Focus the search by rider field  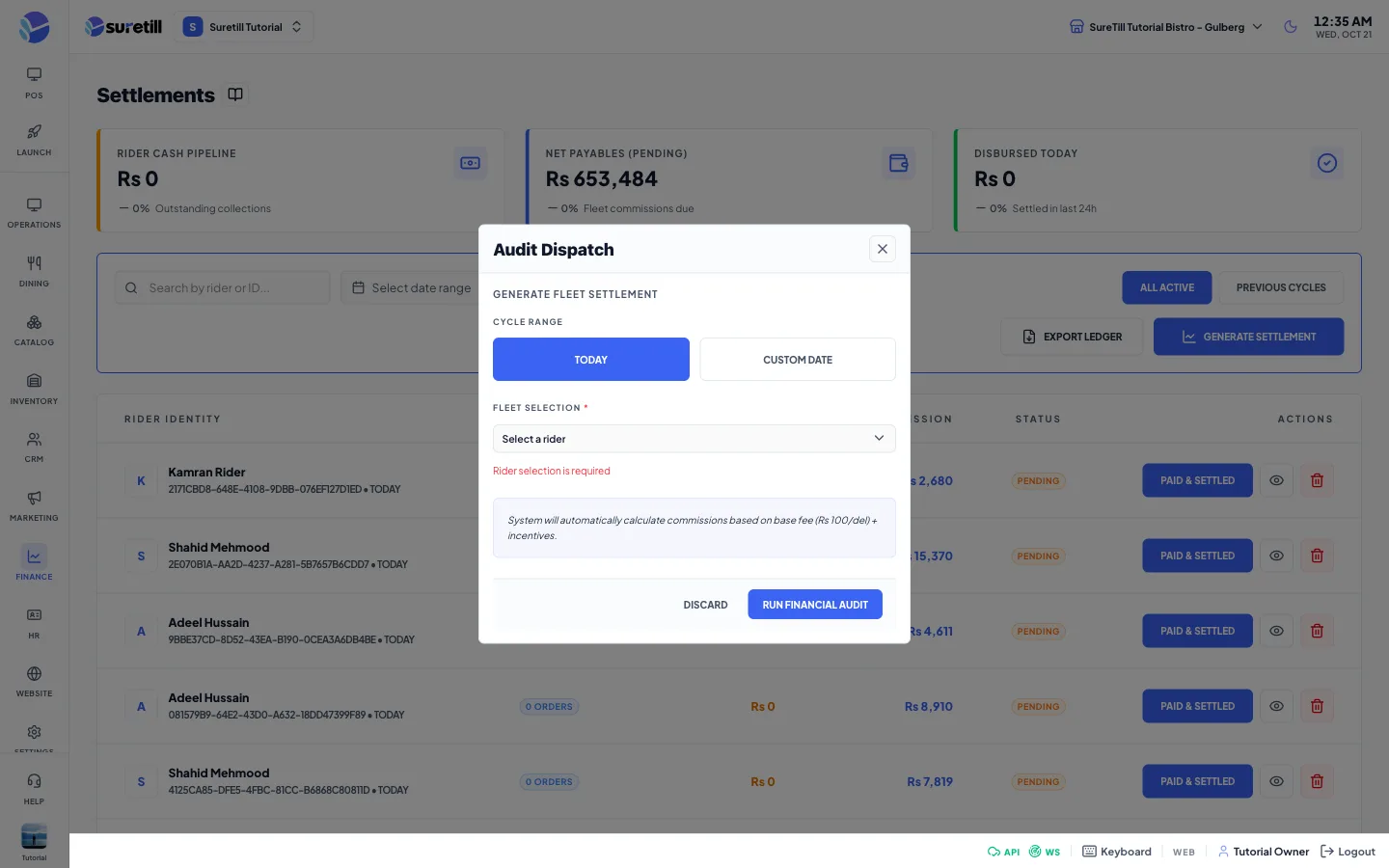click(x=223, y=287)
